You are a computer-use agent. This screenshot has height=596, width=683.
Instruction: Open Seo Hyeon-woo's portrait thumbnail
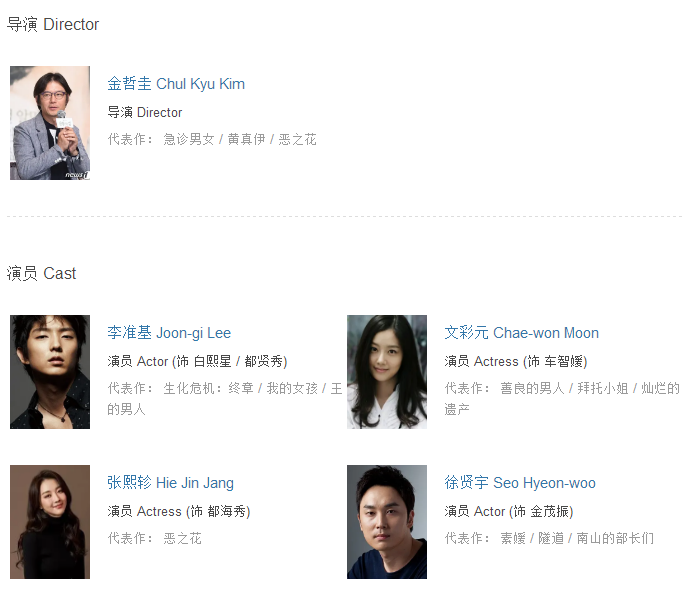pos(387,522)
